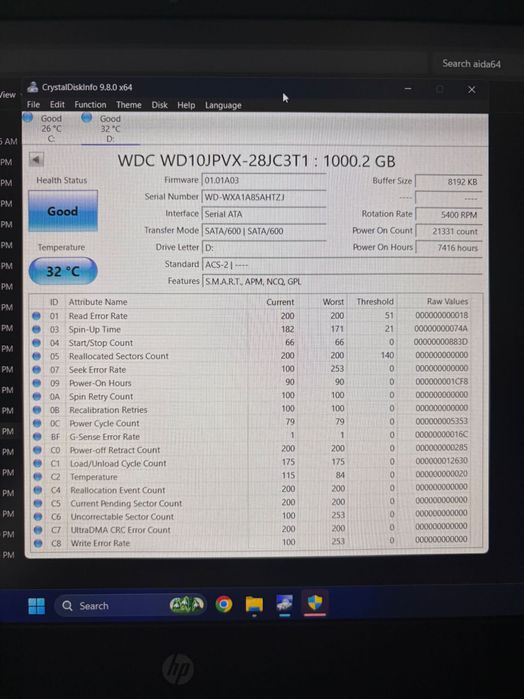Click the status dot for Power Cycle Count
This screenshot has height=699, width=524.
click(x=37, y=423)
